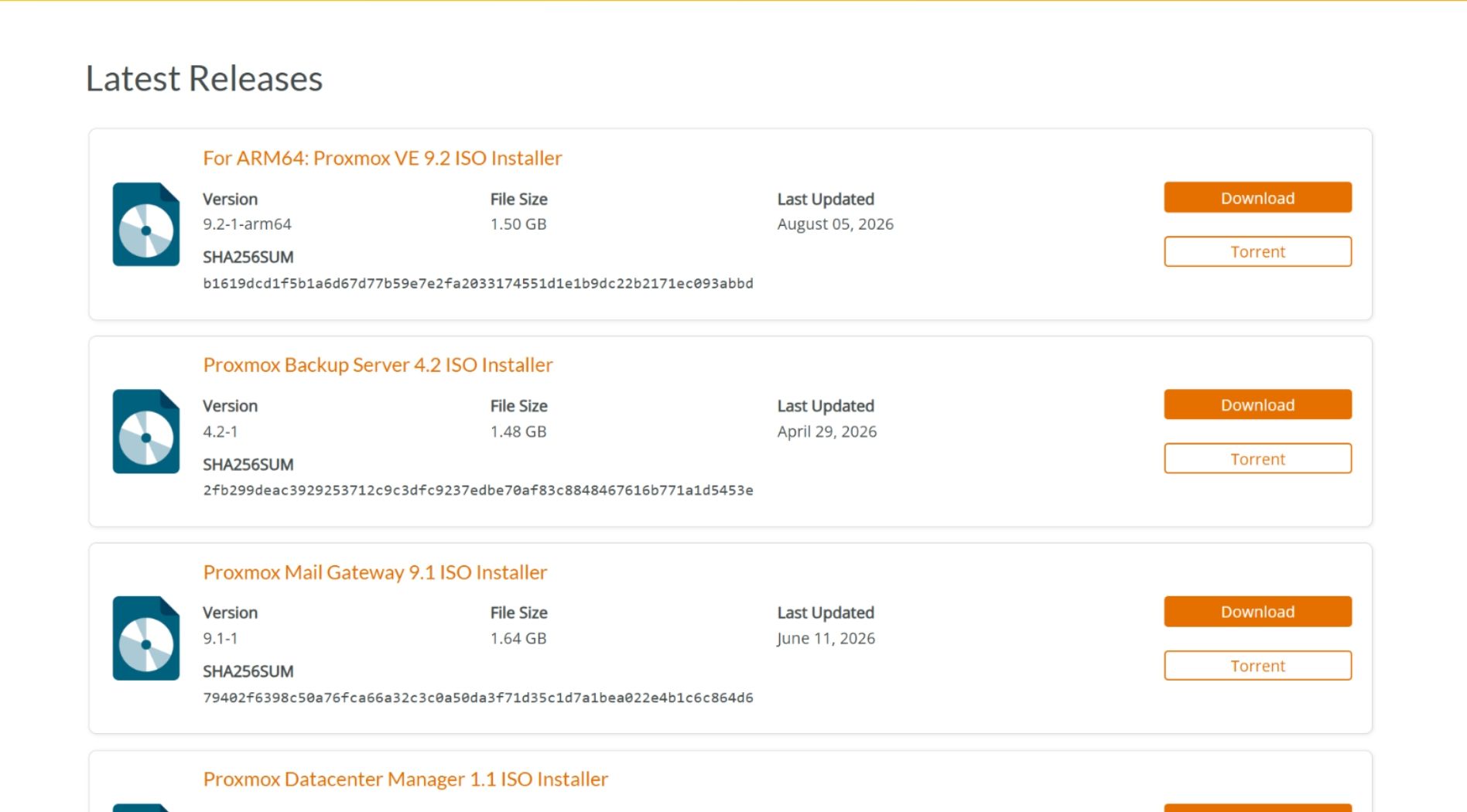Click the version text 9.1-1
1467x812 pixels.
(220, 638)
